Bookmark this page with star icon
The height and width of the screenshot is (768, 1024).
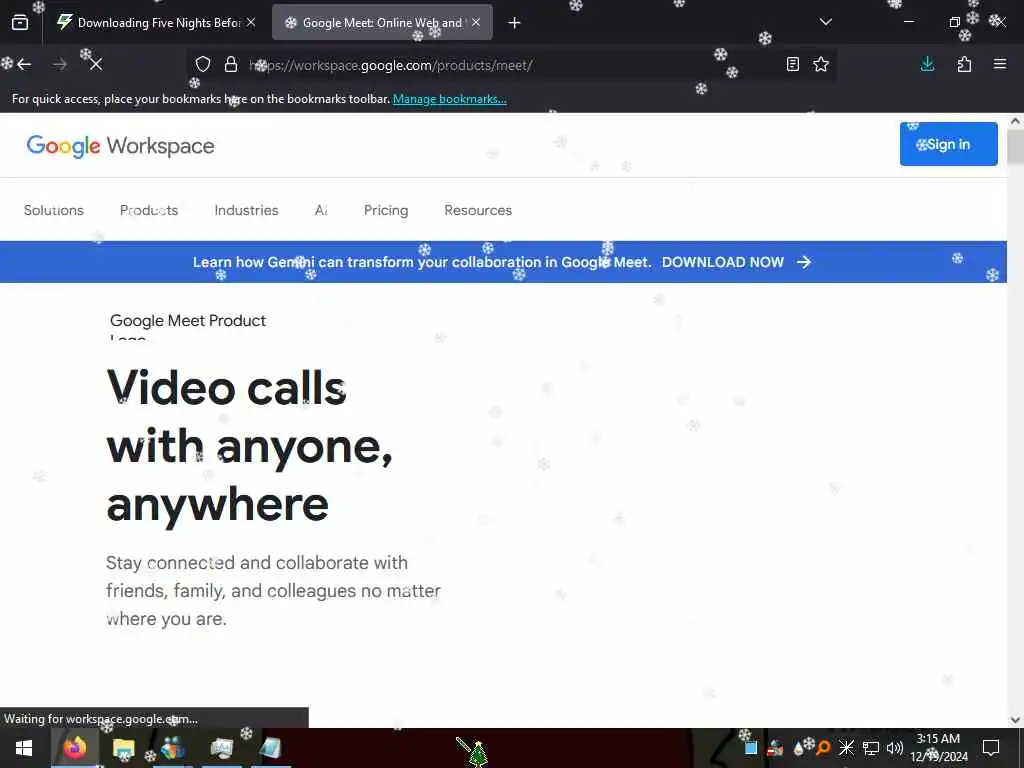pos(821,64)
